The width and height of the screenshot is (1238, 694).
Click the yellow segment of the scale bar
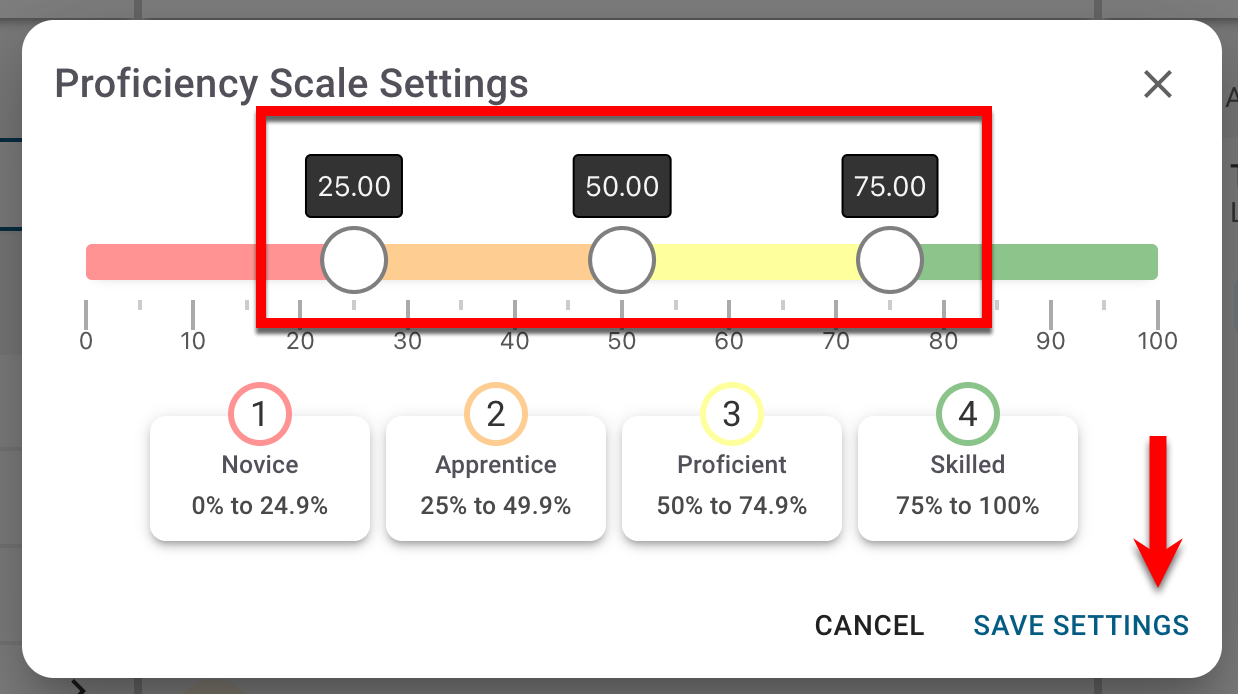(755, 262)
